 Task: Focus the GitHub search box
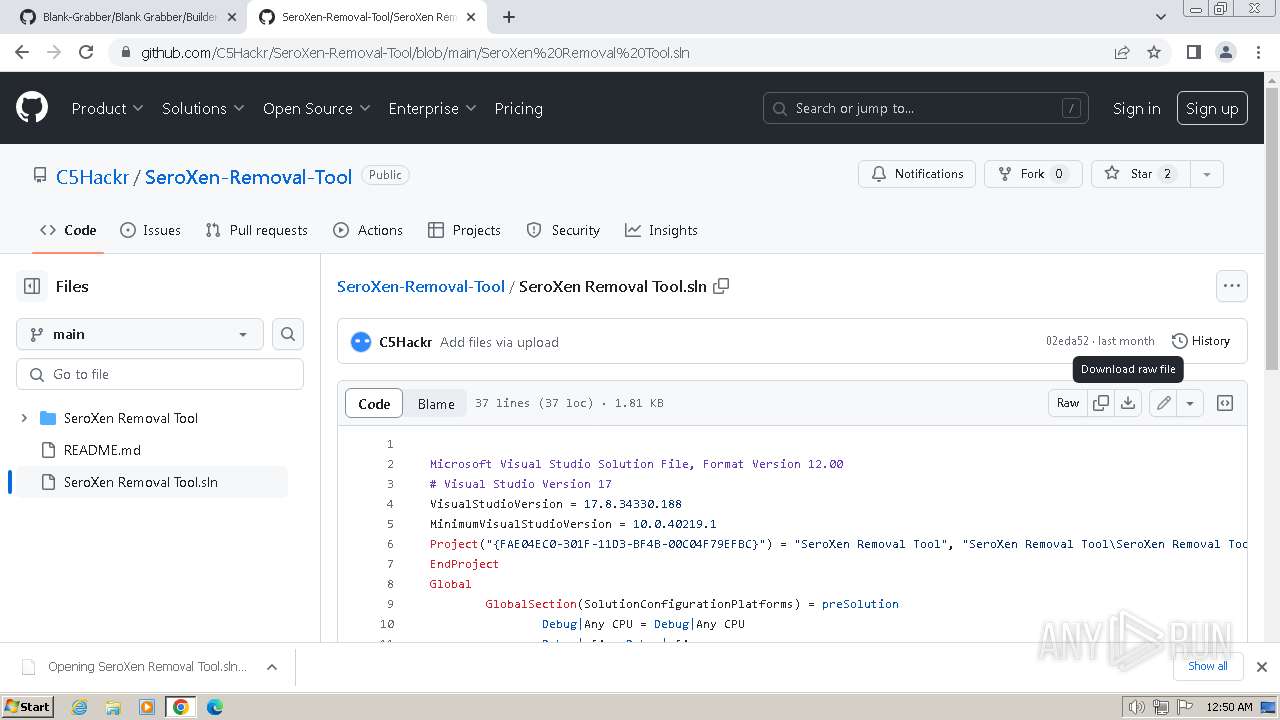(x=926, y=108)
